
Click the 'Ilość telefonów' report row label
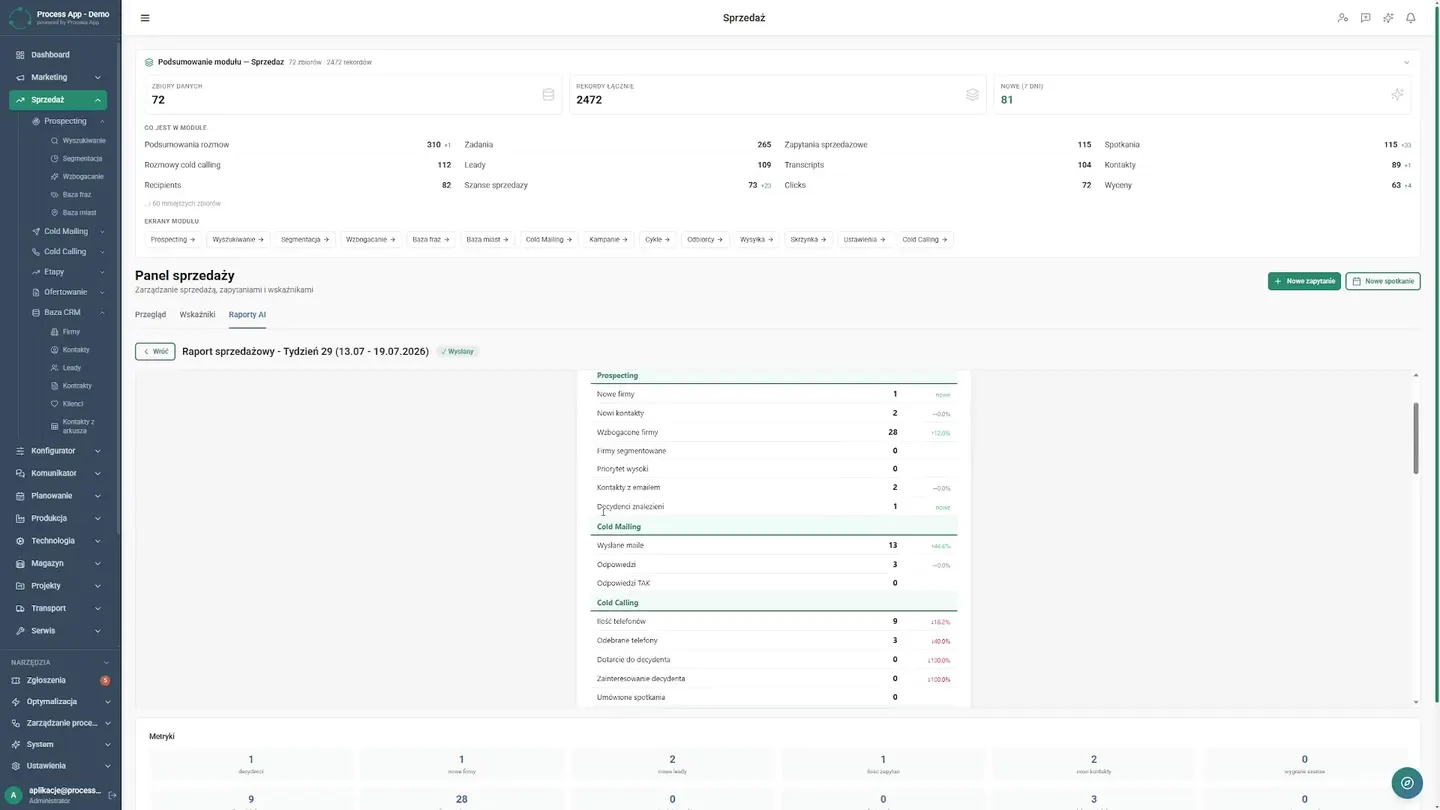click(621, 622)
